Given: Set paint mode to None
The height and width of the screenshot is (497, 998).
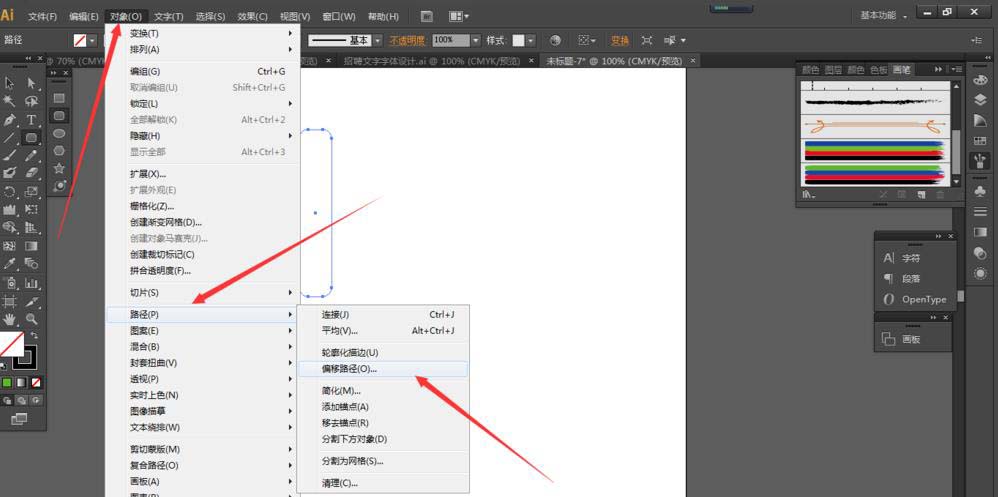Looking at the screenshot, I should tap(36, 382).
